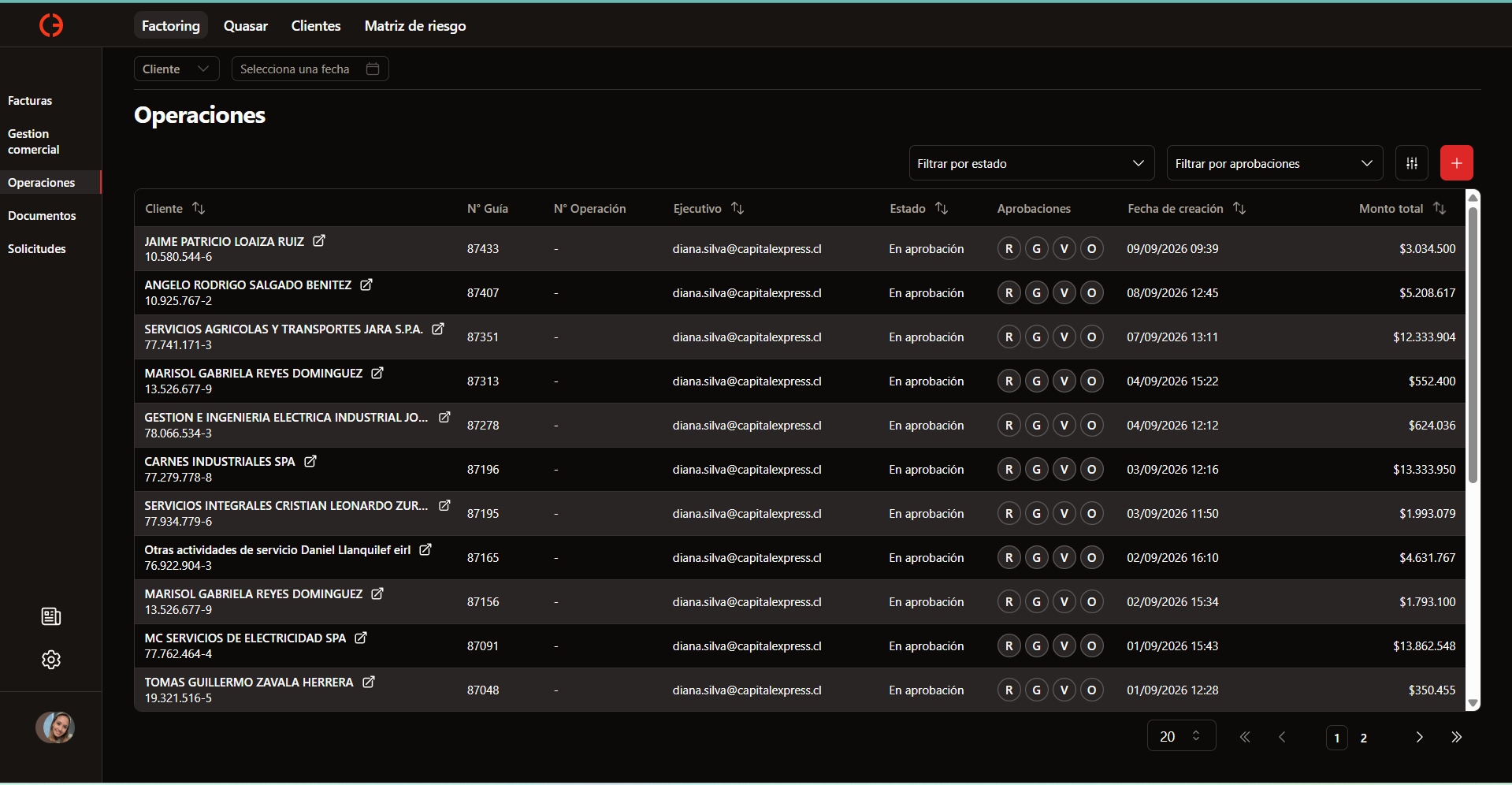Click the R approval circle for guía 87433
Viewport: 1512px width, 785px height.
tap(1009, 249)
